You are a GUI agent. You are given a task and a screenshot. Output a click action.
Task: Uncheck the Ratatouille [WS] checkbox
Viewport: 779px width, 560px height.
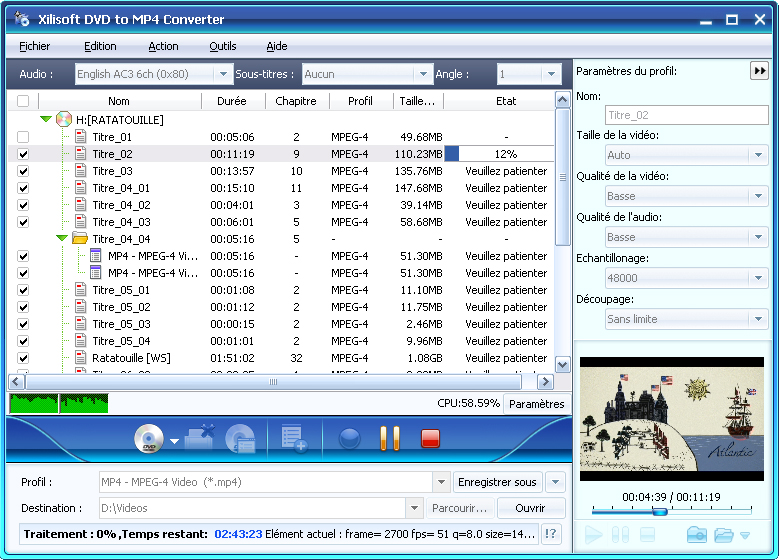[x=23, y=358]
